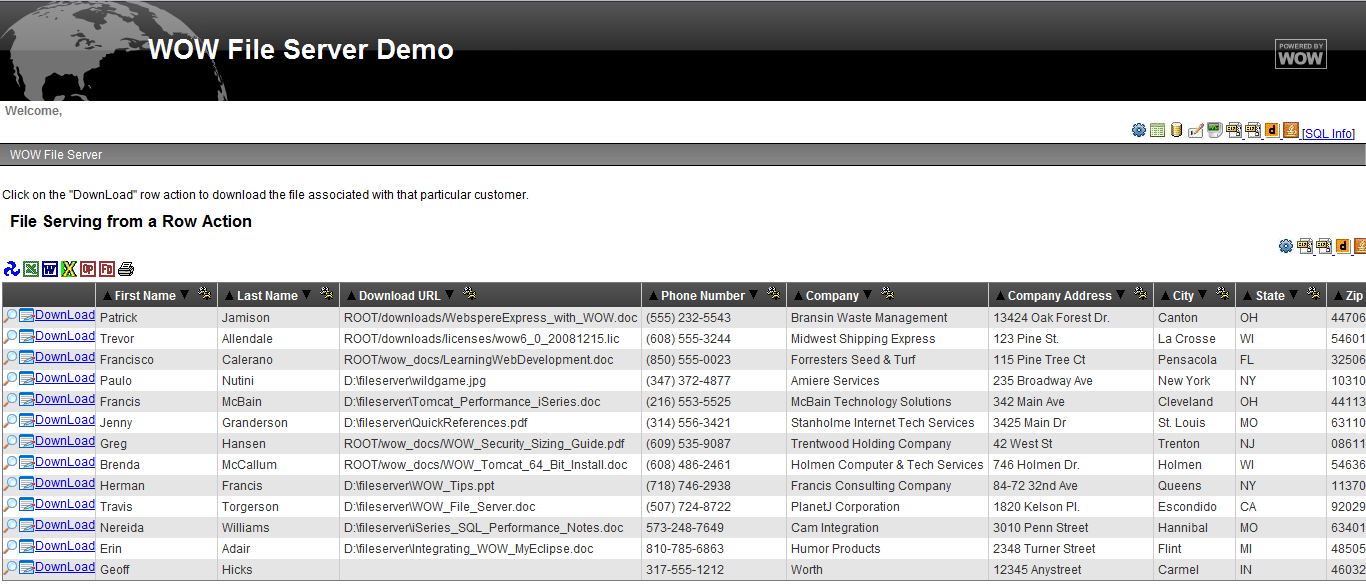Click the blue refresh swirl icon
1366x584 pixels.
pos(12,269)
